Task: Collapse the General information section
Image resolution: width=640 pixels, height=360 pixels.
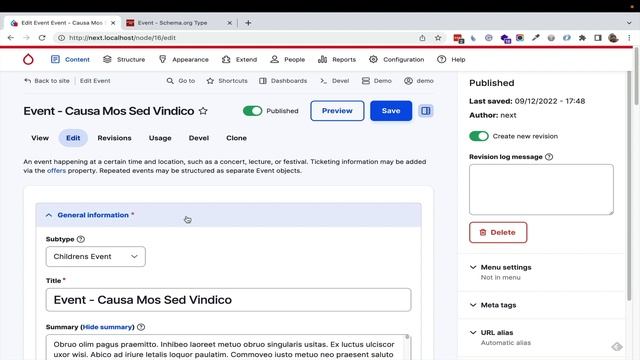Action: [229, 215]
